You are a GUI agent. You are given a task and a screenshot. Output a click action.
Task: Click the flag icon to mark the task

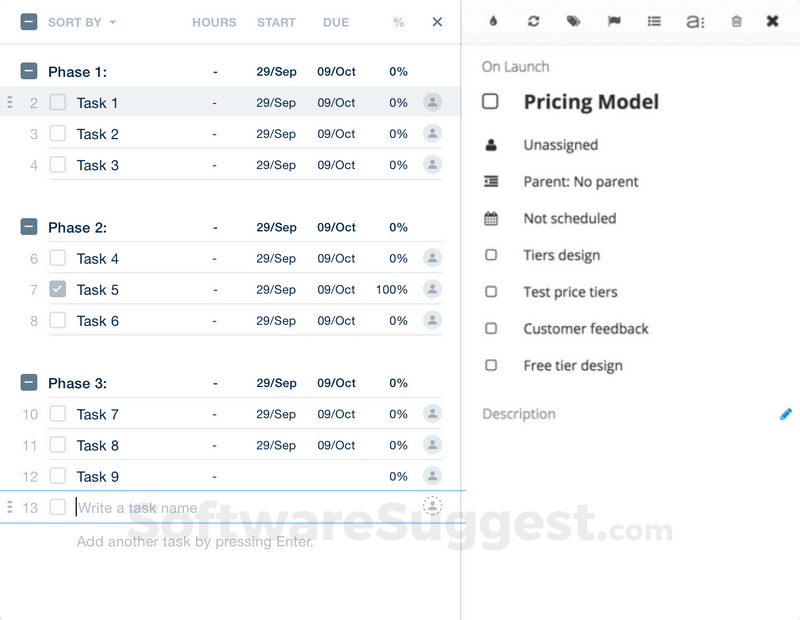click(614, 20)
